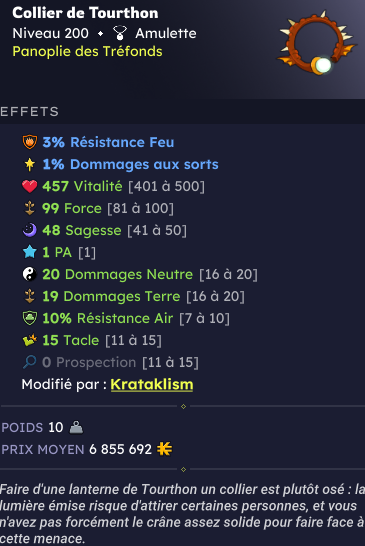The image size is (365, 546).
Task: Click the Prospection magnifier icon
Action: 30,362
